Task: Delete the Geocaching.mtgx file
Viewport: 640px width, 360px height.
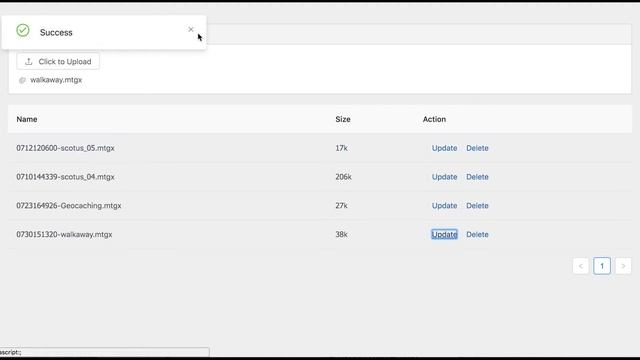Action: tap(477, 206)
